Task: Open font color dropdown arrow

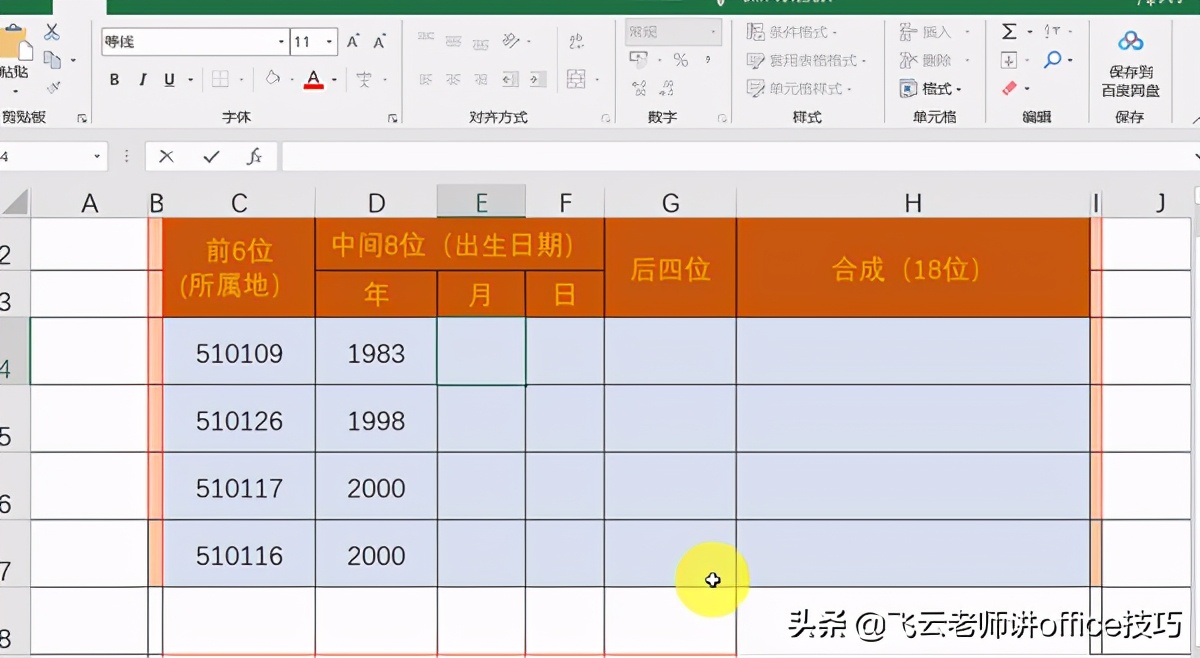Action: [x=334, y=80]
